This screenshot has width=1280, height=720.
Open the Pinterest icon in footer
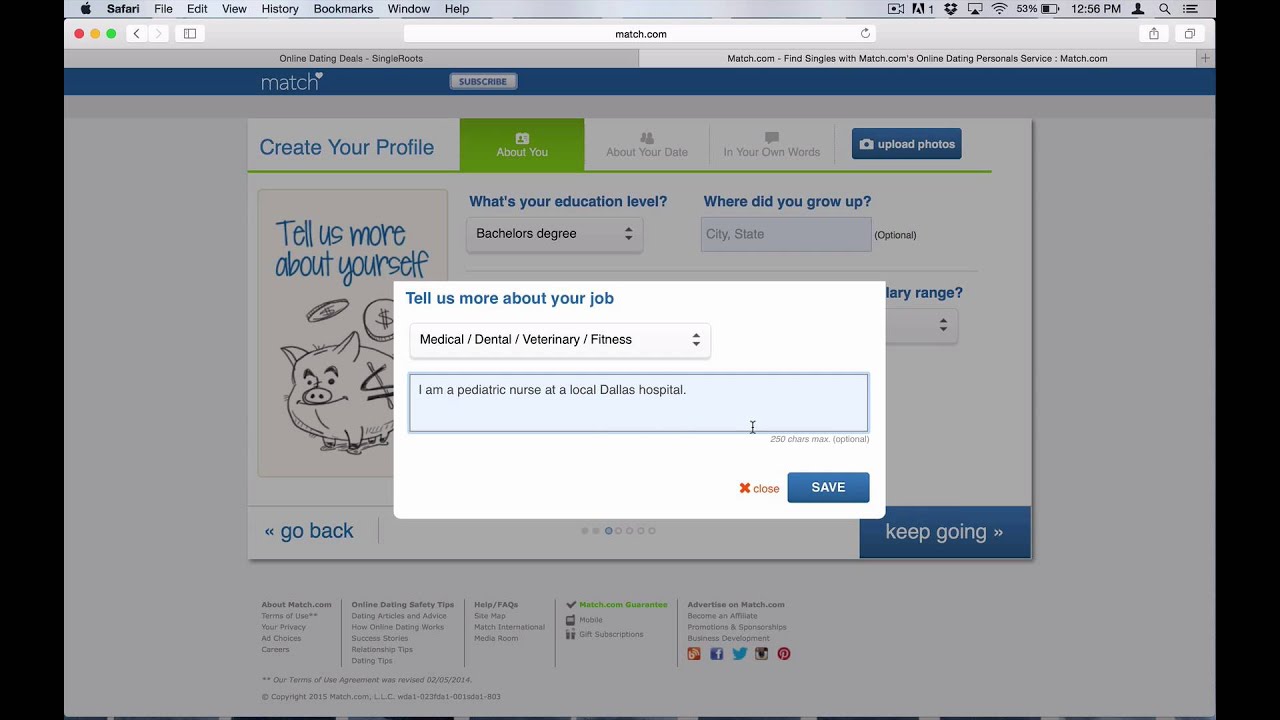coord(784,654)
